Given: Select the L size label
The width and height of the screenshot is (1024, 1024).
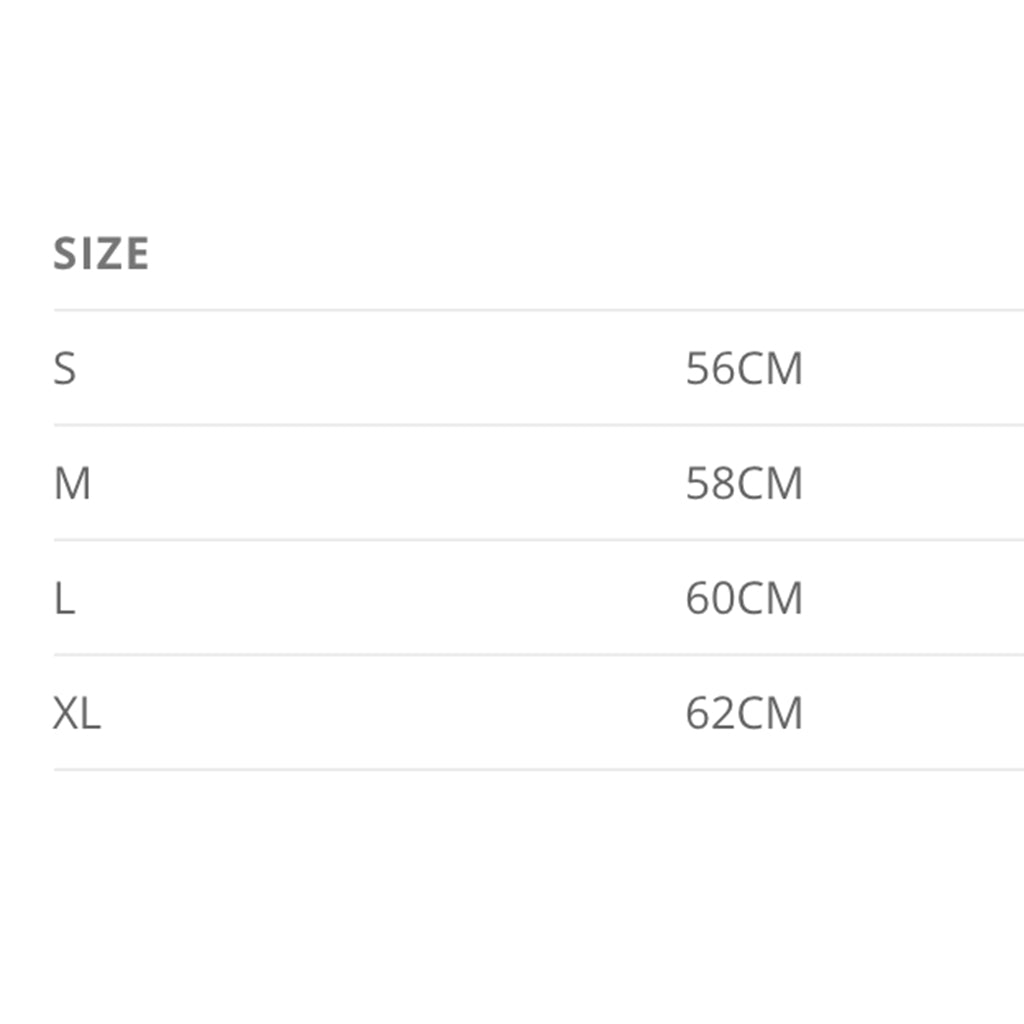Looking at the screenshot, I should tap(64, 599).
